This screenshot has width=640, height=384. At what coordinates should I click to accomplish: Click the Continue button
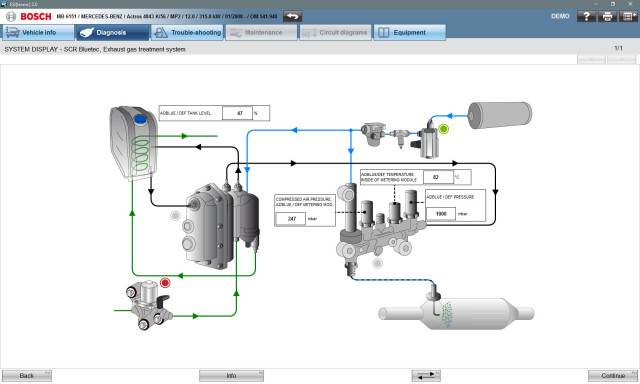click(x=613, y=375)
